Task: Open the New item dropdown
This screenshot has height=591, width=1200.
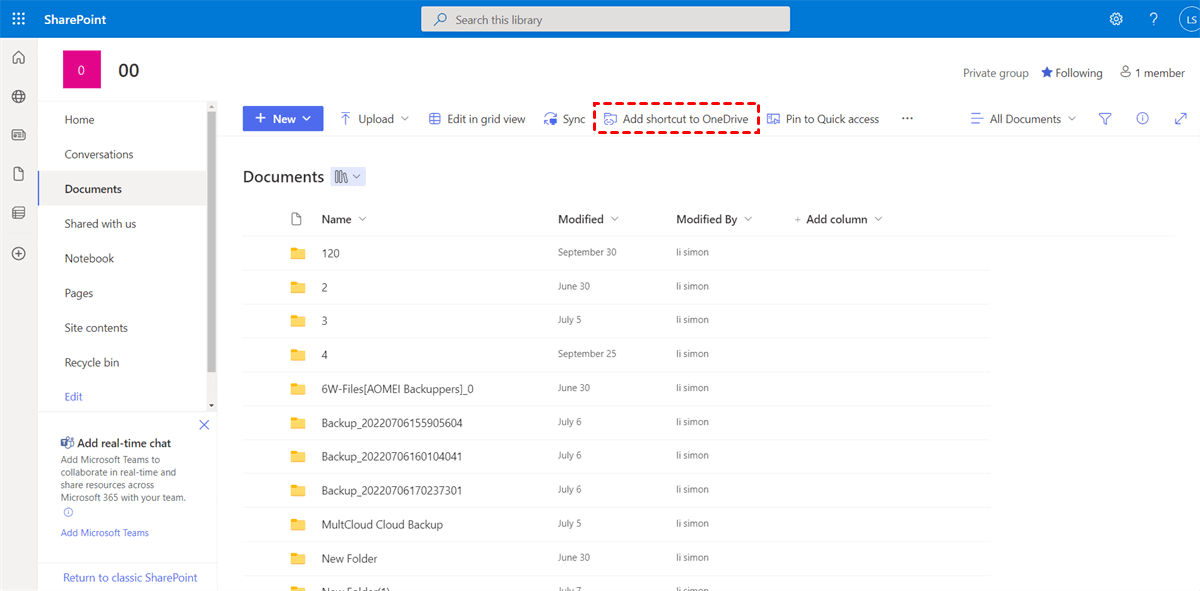Action: pyautogui.click(x=283, y=118)
